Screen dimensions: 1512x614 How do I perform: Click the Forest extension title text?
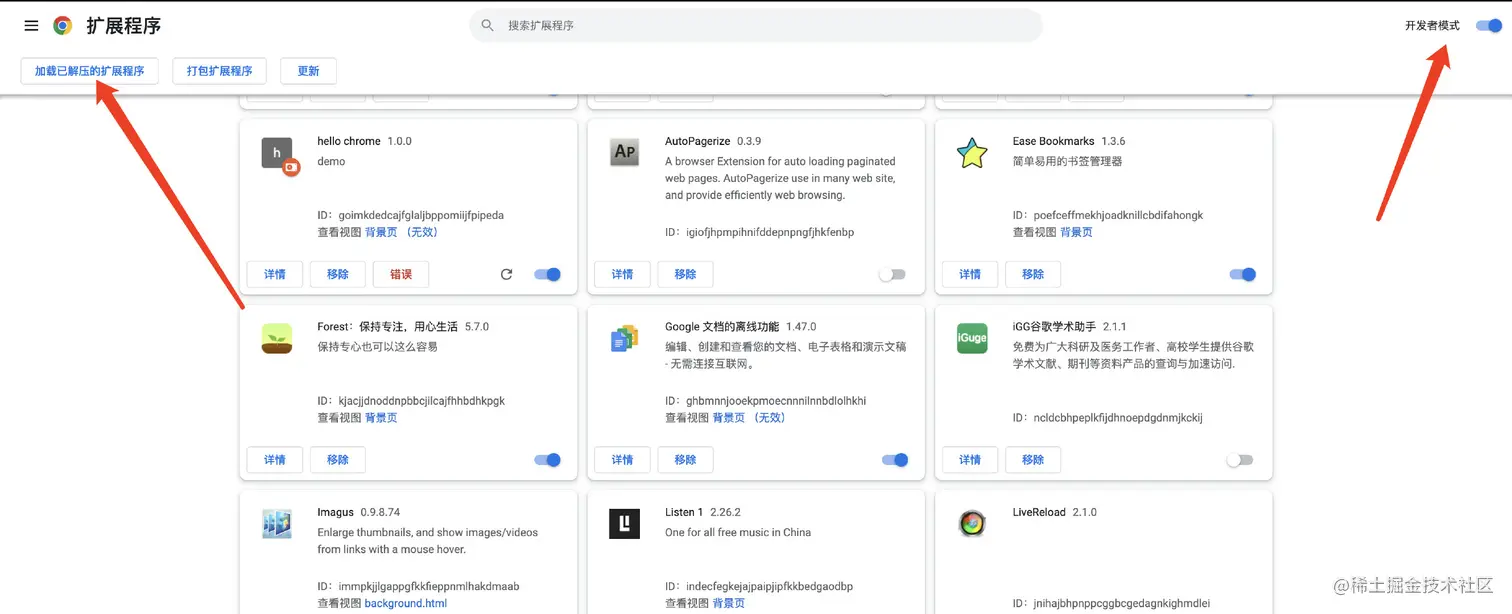point(387,326)
